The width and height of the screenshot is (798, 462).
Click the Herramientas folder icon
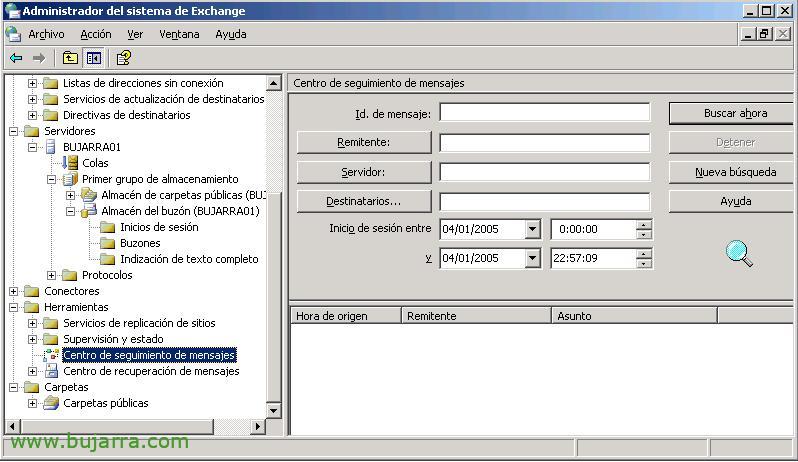click(32, 307)
